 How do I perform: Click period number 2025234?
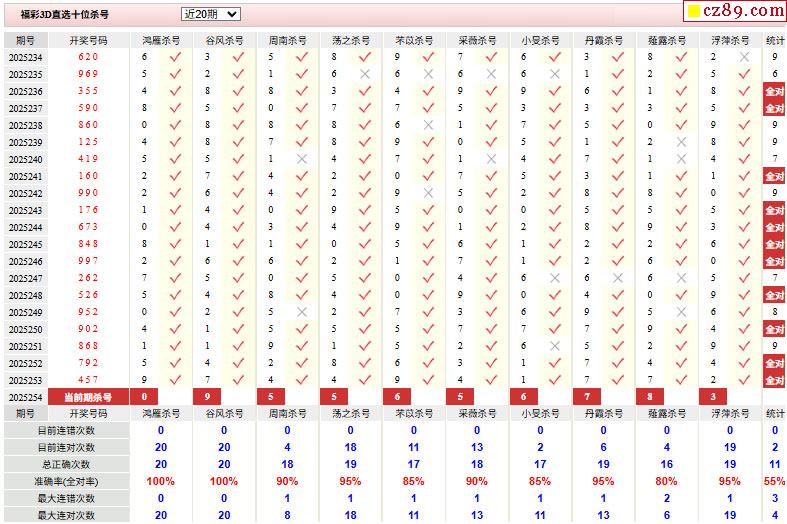click(x=26, y=57)
